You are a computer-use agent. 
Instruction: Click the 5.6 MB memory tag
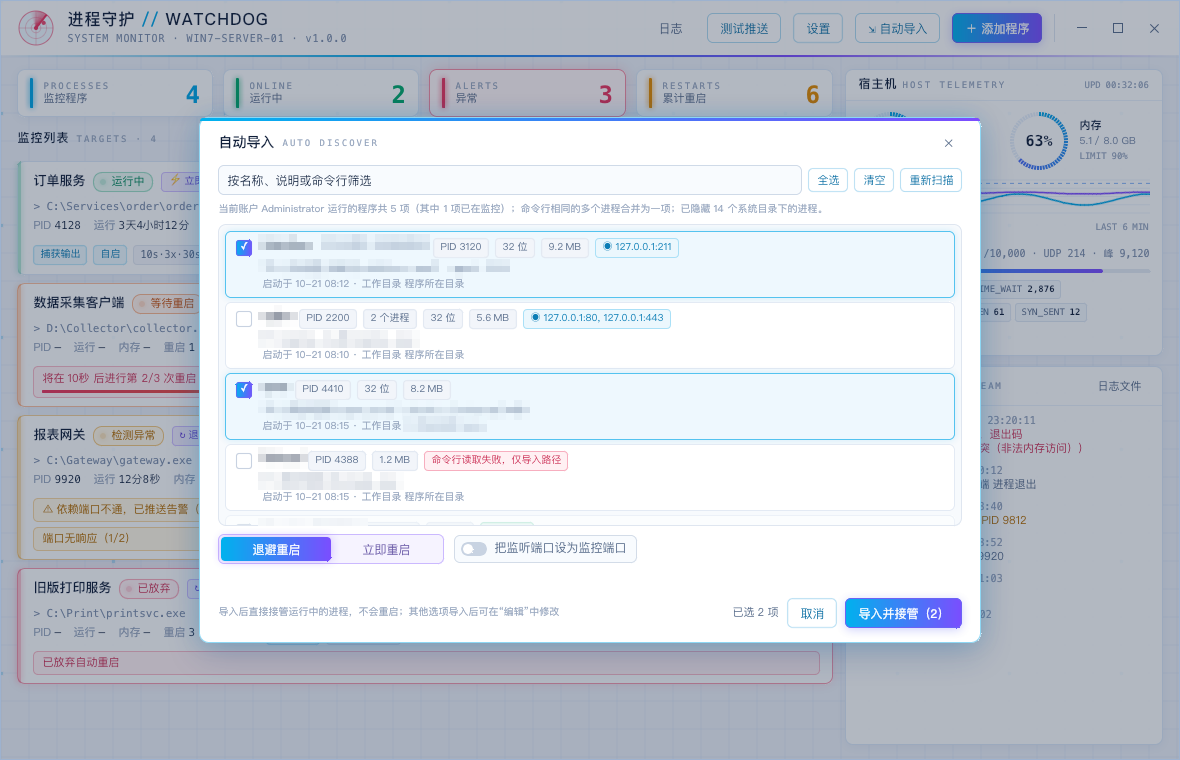click(492, 318)
